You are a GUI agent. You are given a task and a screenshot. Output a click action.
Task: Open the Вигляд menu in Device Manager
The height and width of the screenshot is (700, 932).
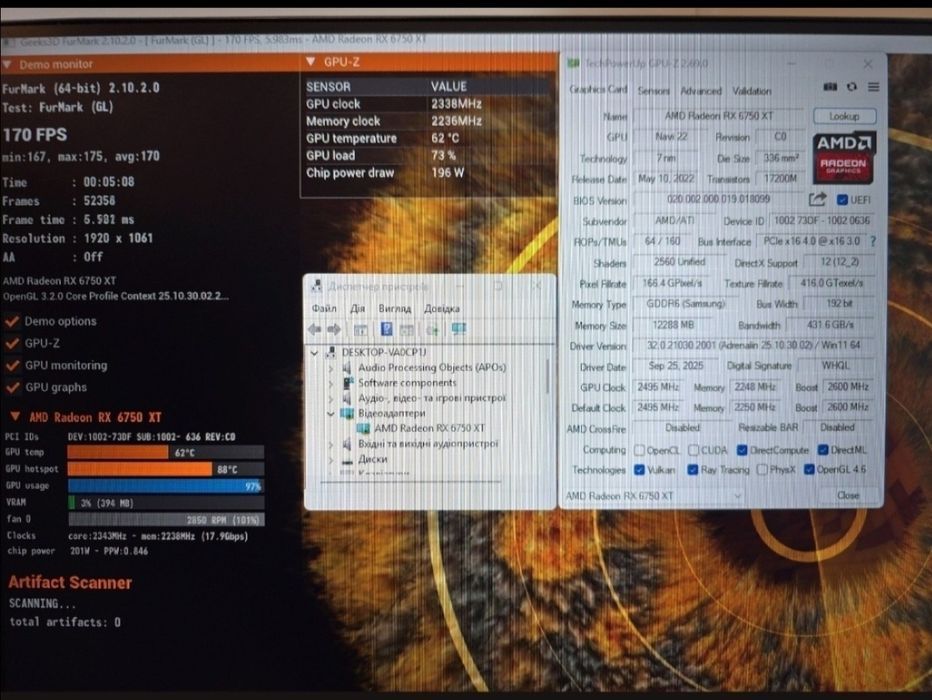395,308
